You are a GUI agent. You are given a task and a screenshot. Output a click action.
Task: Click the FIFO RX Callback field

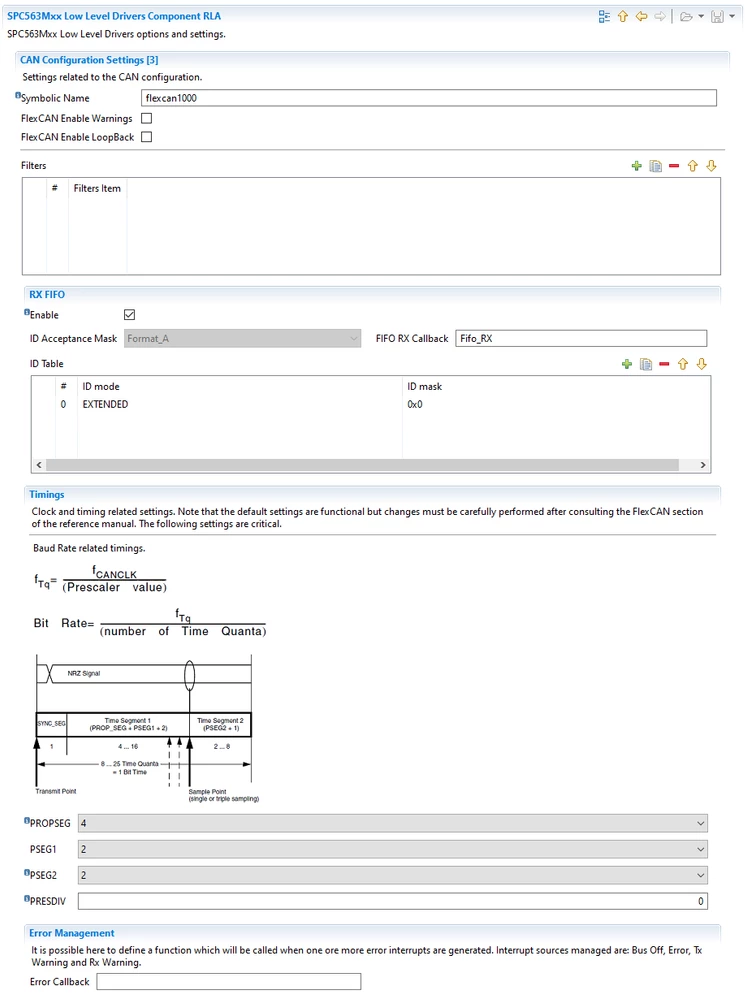(x=581, y=339)
